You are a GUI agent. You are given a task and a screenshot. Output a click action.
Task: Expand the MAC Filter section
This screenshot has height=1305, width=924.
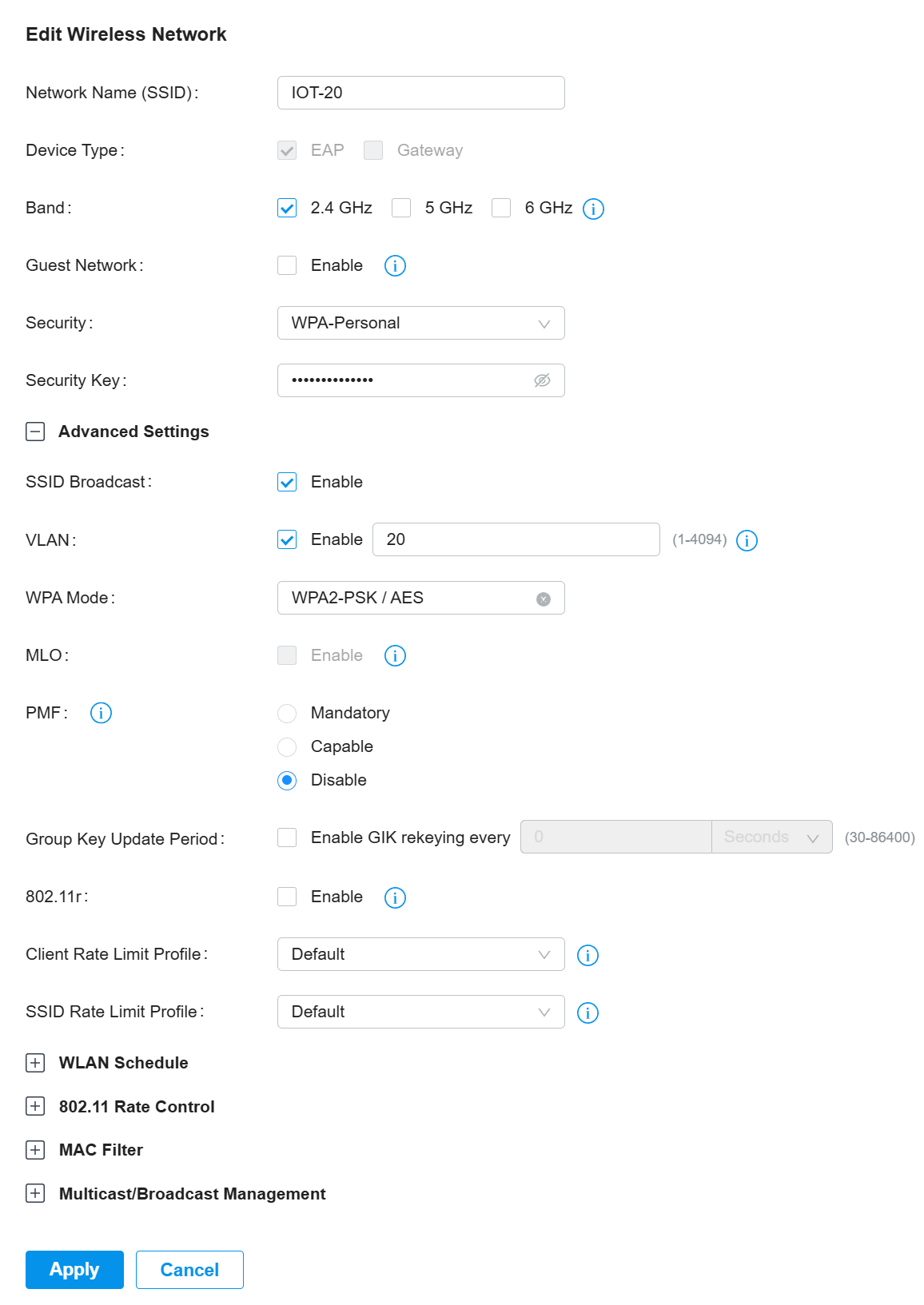pos(35,1150)
